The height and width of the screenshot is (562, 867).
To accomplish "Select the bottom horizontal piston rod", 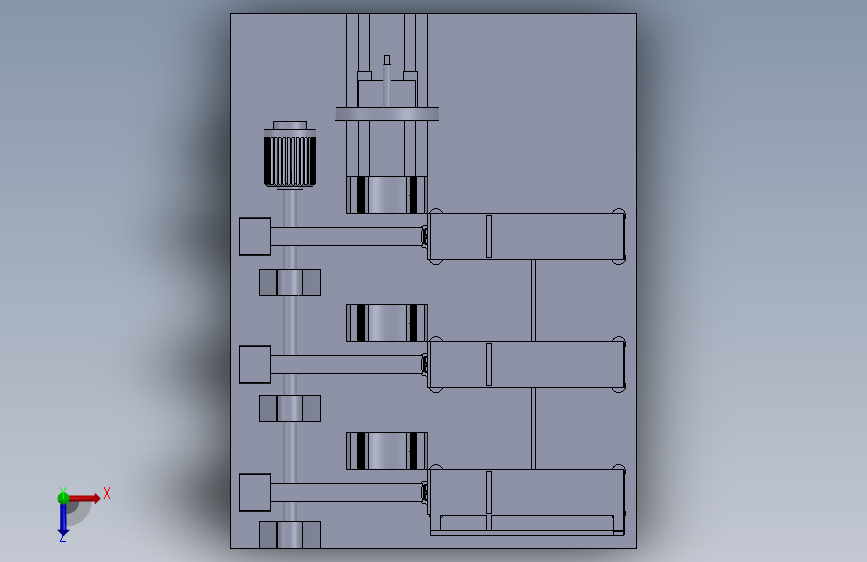I will (x=346, y=492).
